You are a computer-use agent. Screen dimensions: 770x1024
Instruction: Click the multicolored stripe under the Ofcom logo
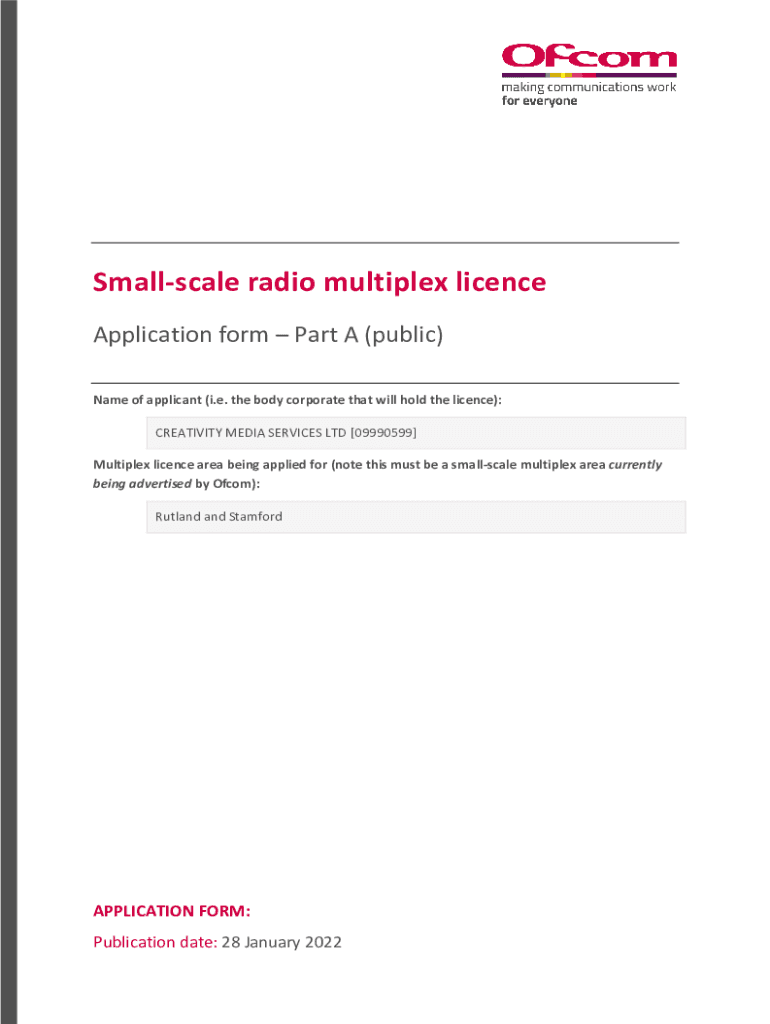pos(588,75)
